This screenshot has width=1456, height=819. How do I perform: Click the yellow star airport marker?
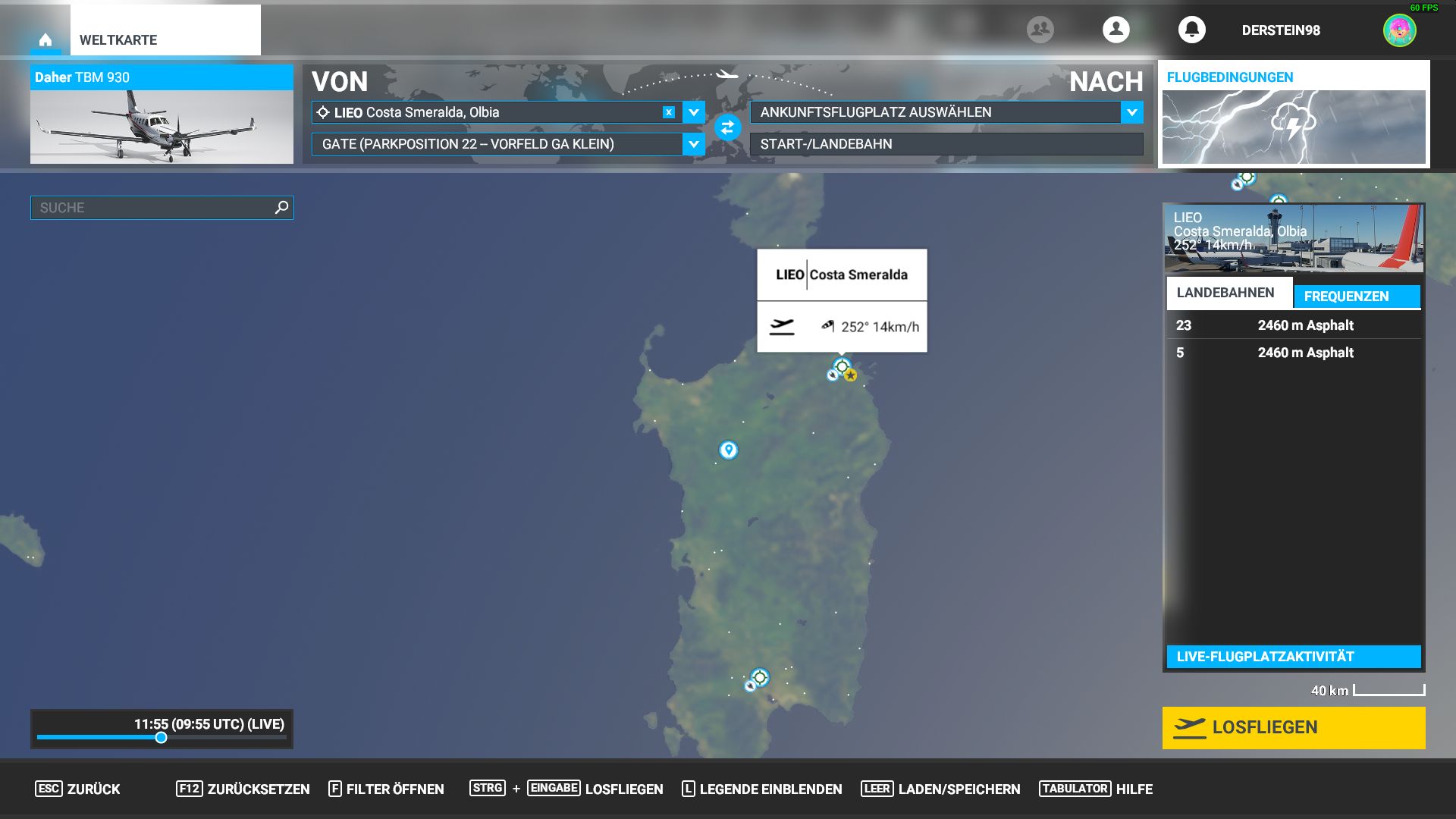[851, 375]
